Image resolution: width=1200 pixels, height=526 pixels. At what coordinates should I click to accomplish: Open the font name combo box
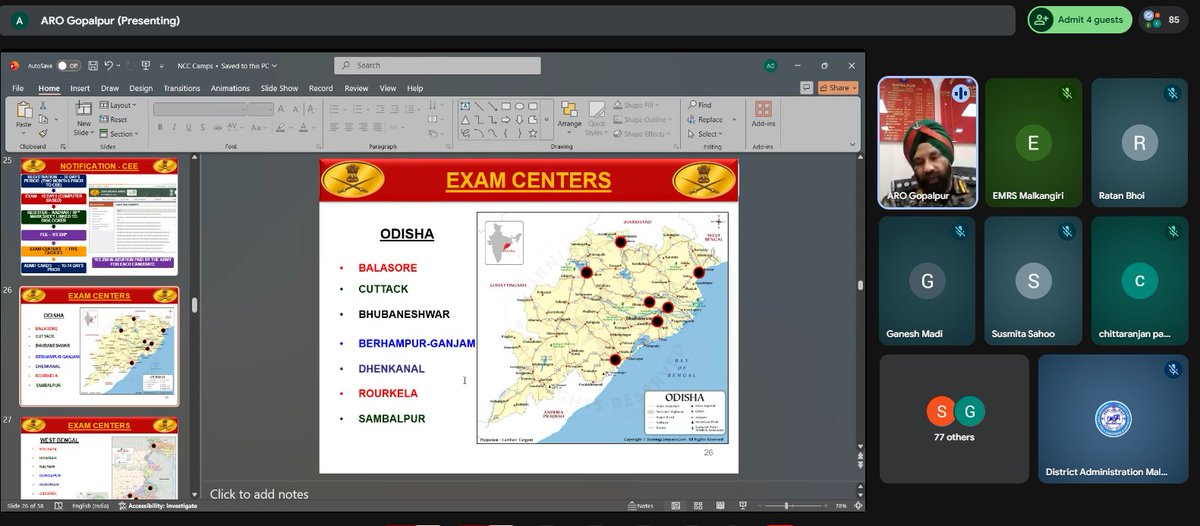tap(200, 109)
